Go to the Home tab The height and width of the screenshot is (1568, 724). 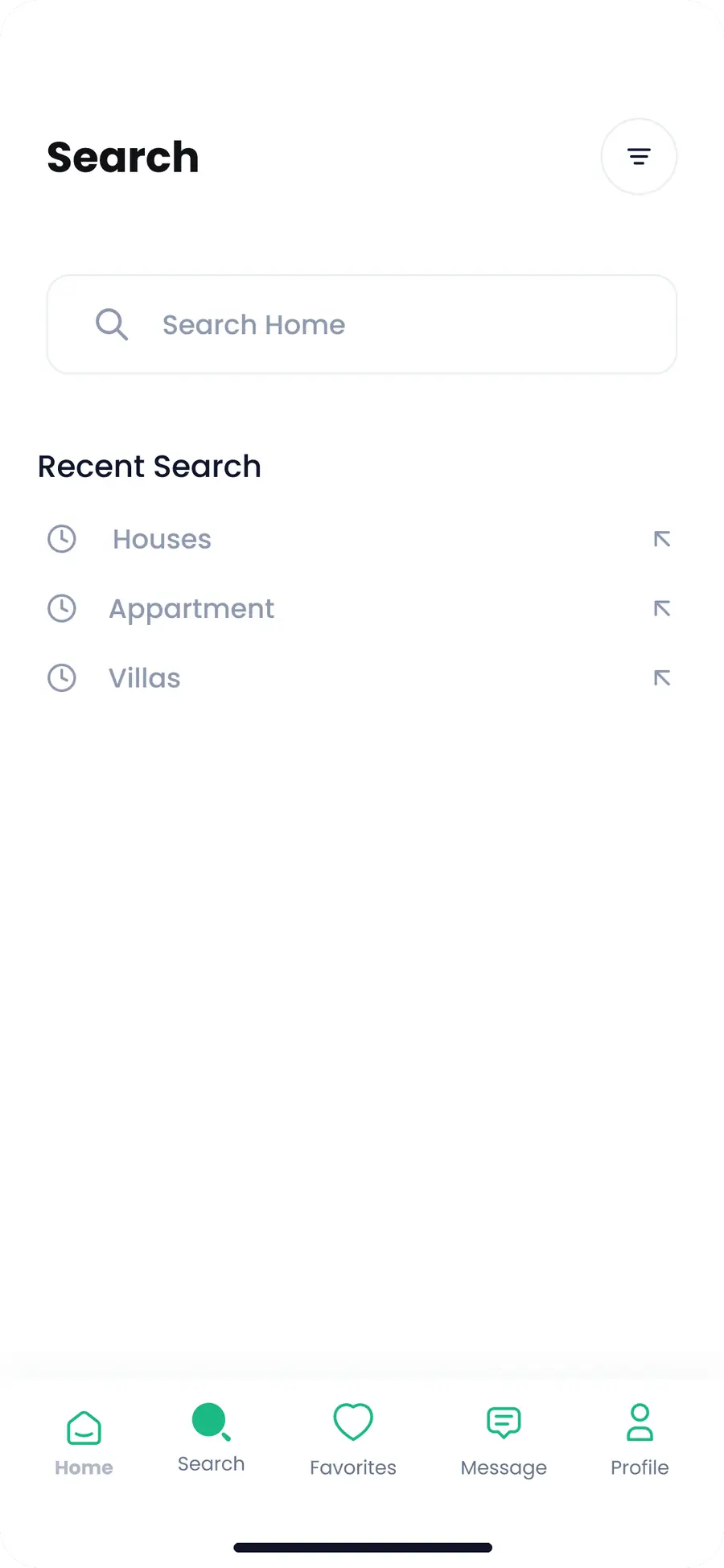pos(84,1443)
